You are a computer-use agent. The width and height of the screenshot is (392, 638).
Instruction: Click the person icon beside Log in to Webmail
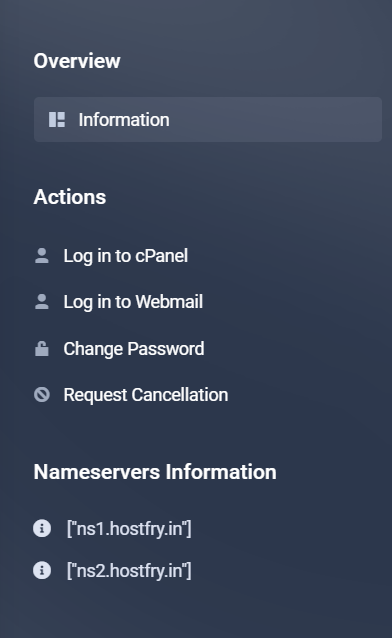point(42,302)
